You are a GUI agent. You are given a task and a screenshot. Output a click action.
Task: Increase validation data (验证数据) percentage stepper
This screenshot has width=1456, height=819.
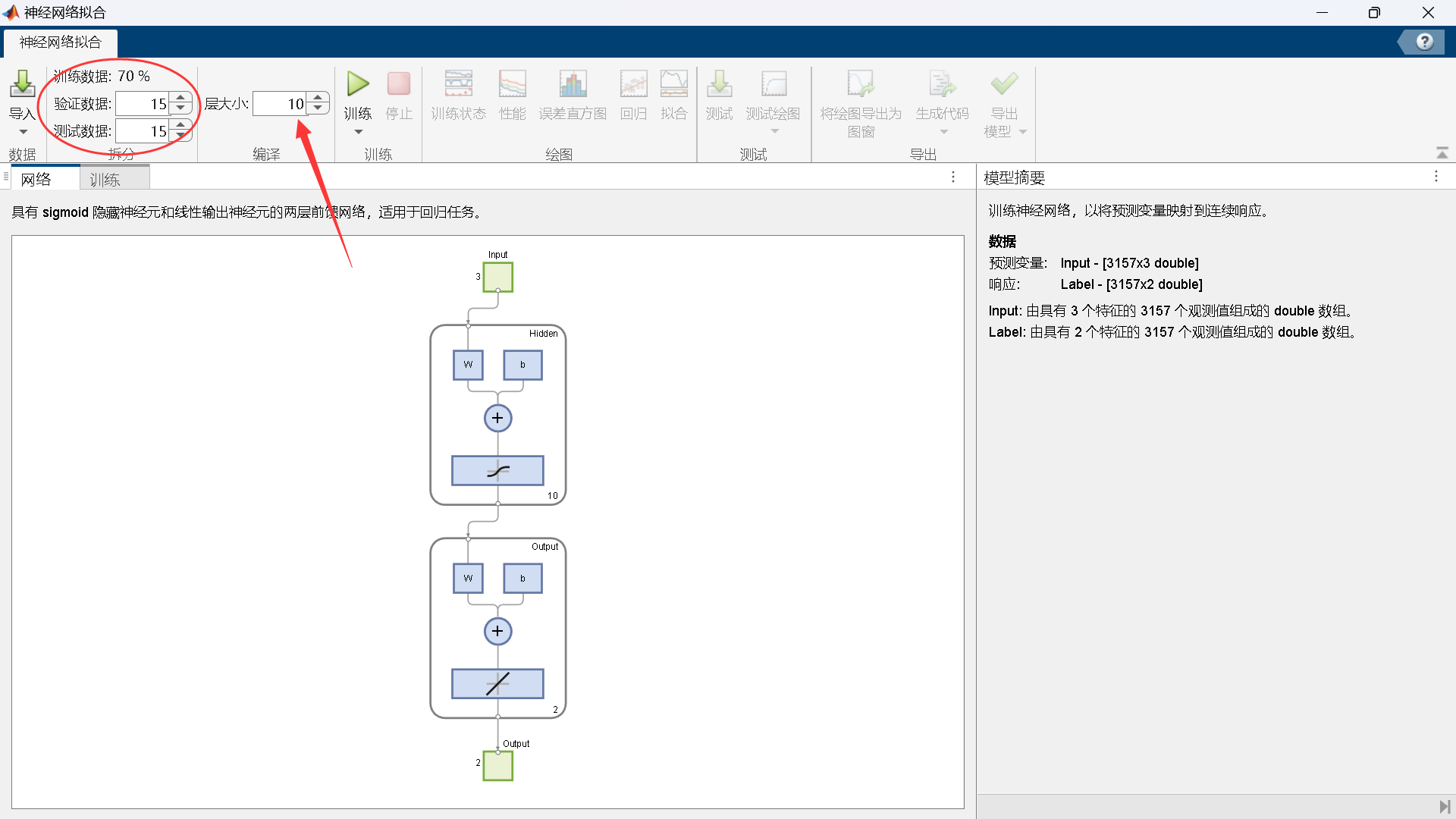180,98
